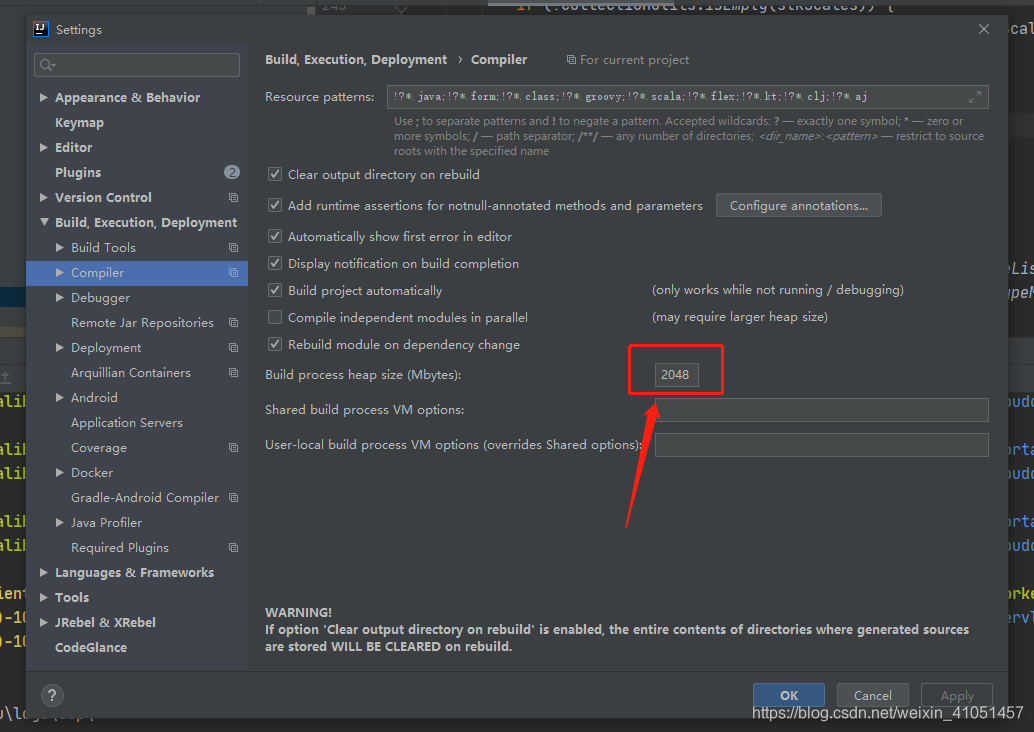Click project-level icon next to Required Plugins
This screenshot has width=1034, height=732.
pos(233,547)
